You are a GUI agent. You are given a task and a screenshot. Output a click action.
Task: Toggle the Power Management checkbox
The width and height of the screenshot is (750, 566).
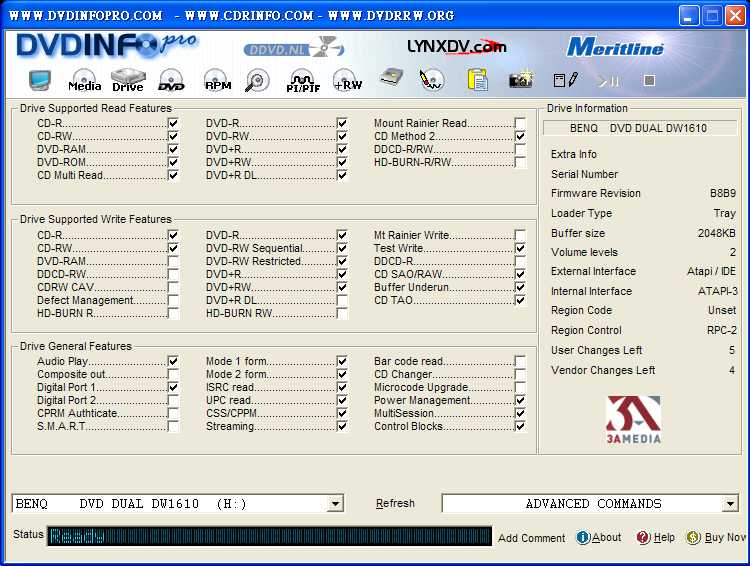point(520,400)
